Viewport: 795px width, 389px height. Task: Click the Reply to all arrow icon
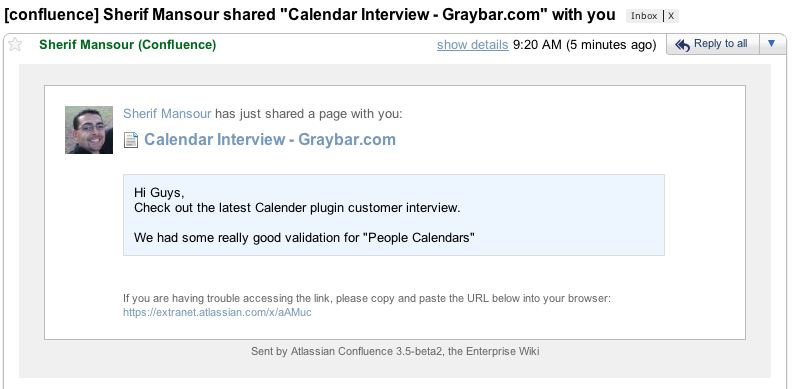682,45
